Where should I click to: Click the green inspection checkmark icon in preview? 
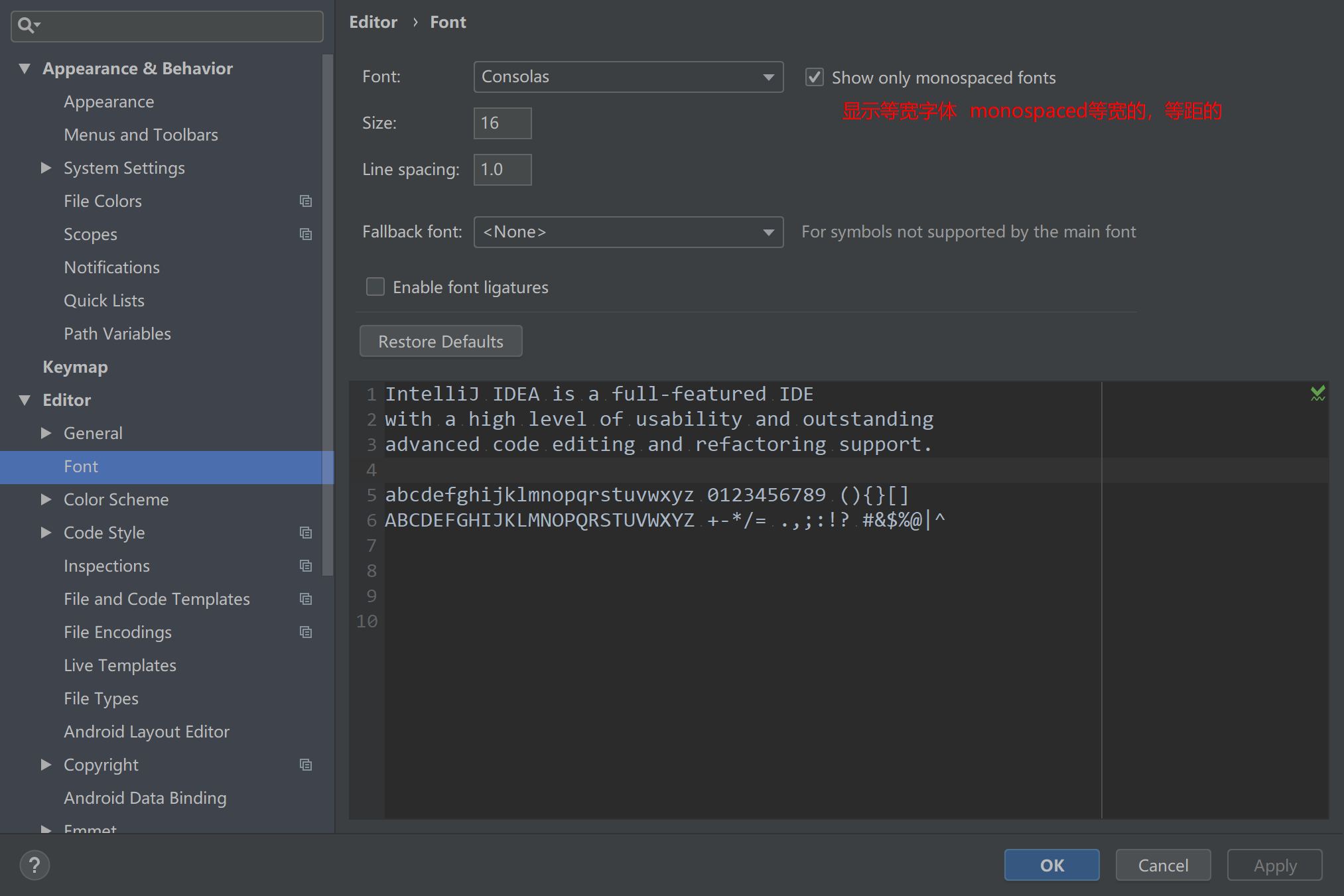tap(1317, 393)
